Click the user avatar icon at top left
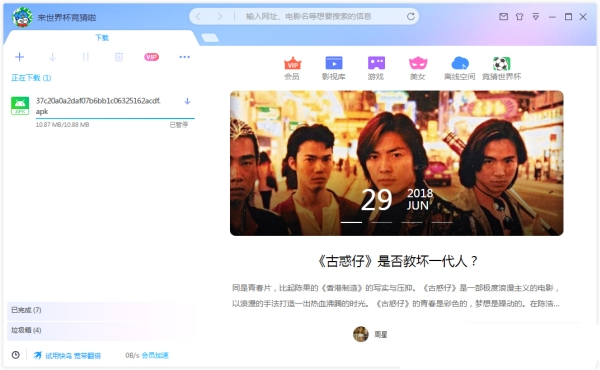Image resolution: width=600 pixels, height=370 pixels. coord(22,17)
